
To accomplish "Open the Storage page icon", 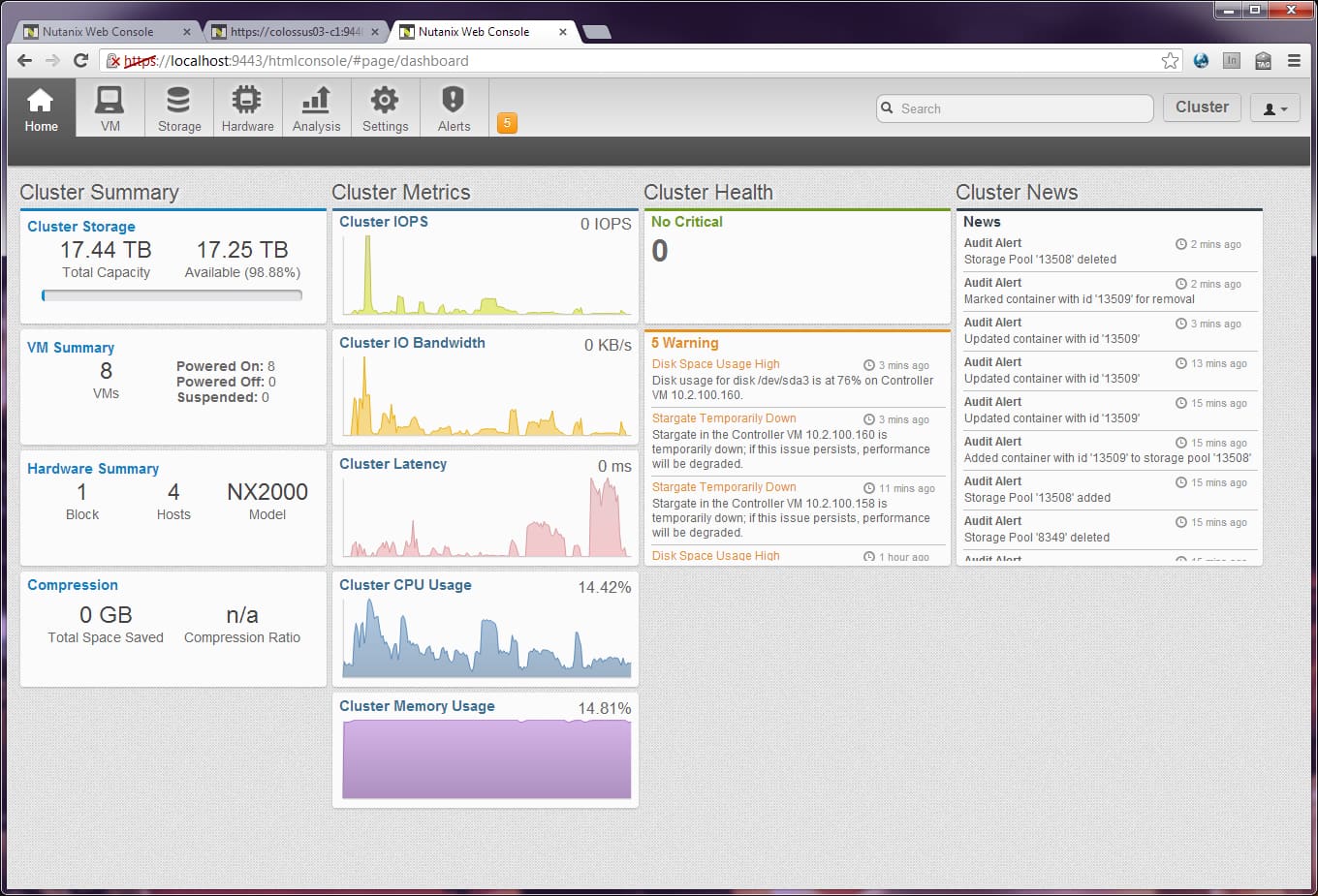I will (x=178, y=100).
